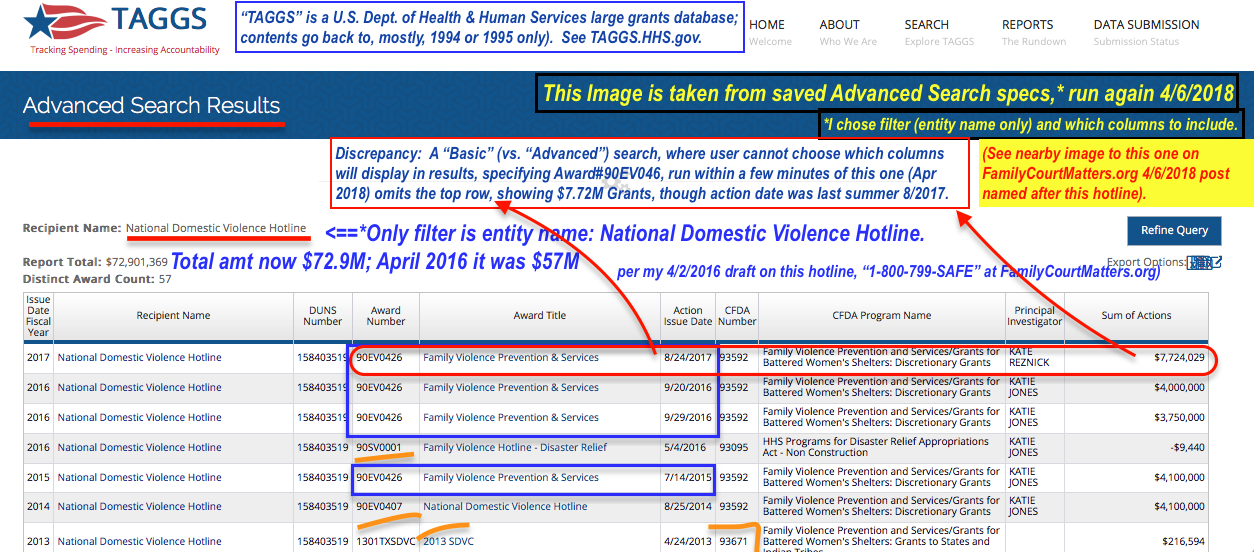Open the 2013 SDVC award title link
The width and height of the screenshot is (1254, 552).
point(448,541)
